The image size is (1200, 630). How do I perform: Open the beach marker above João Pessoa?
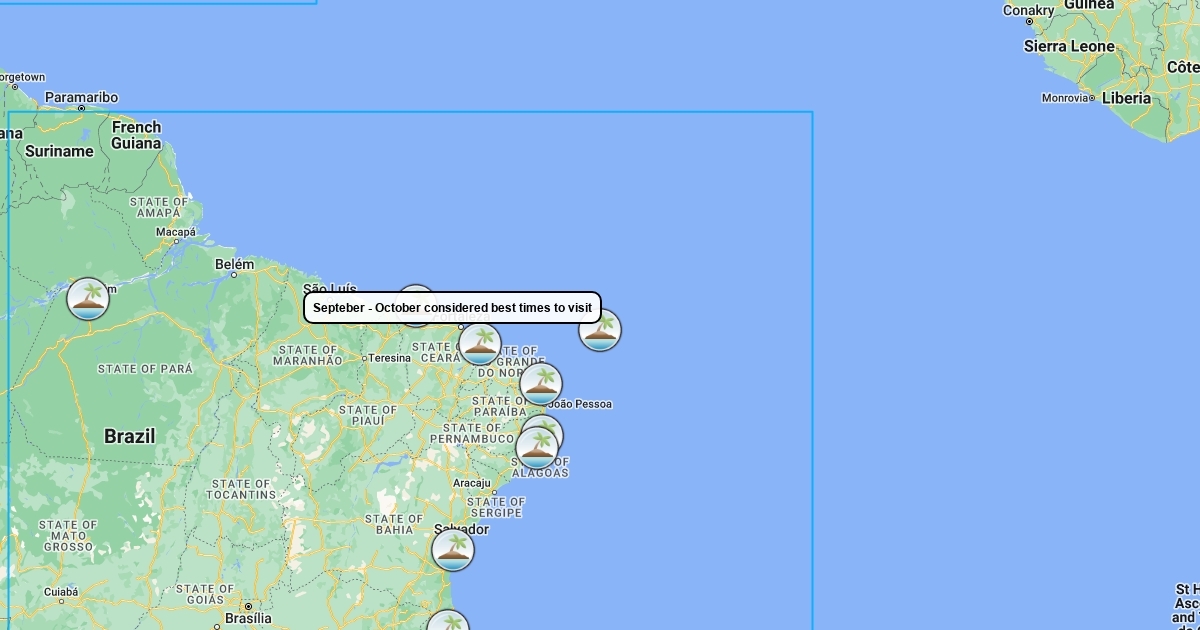[541, 384]
